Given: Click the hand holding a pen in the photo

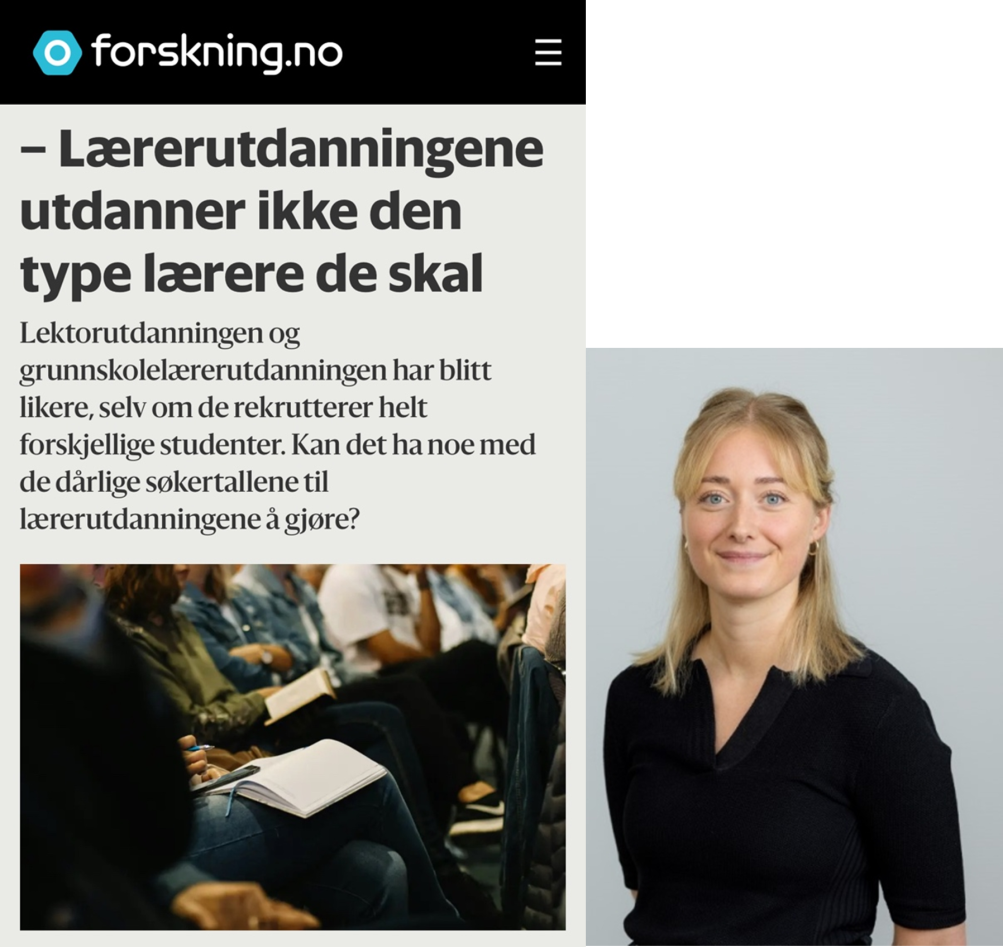Looking at the screenshot, I should [200, 760].
